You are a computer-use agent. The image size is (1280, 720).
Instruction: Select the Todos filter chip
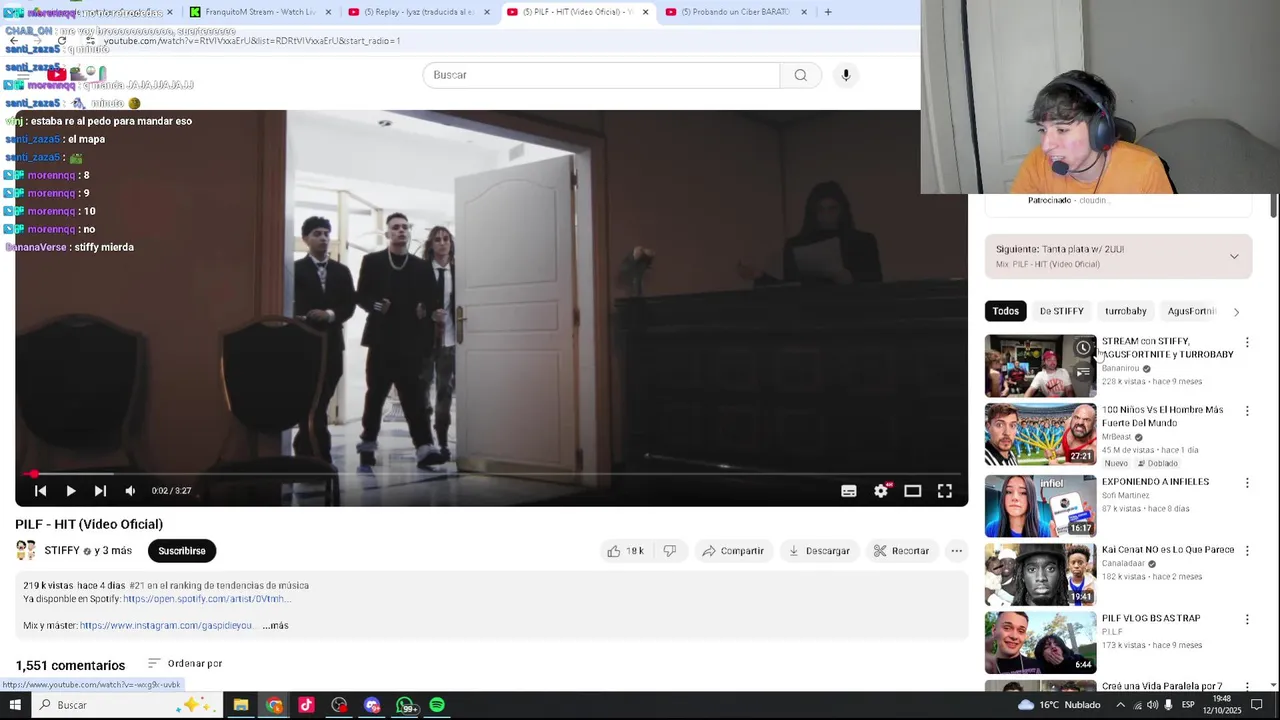click(1006, 311)
